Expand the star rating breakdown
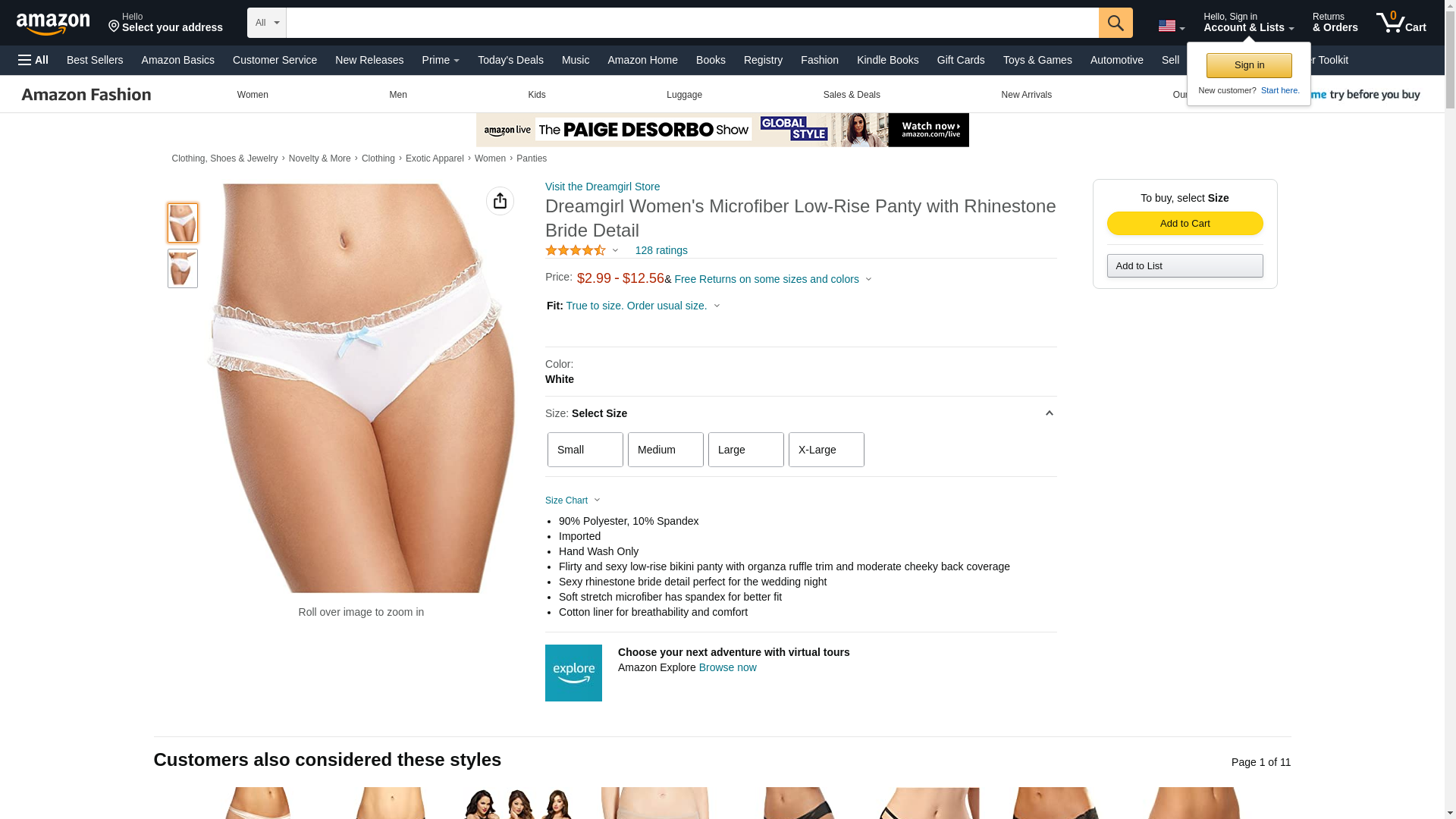Image resolution: width=1456 pixels, height=819 pixels. [x=582, y=250]
